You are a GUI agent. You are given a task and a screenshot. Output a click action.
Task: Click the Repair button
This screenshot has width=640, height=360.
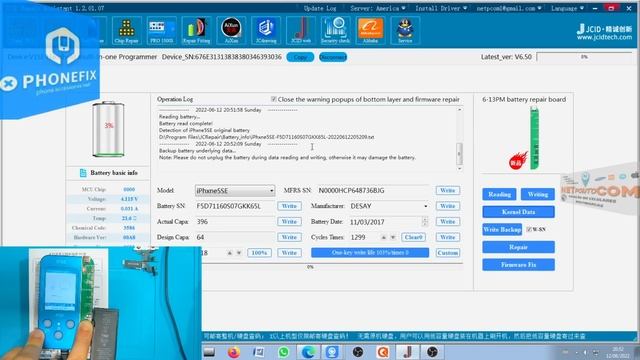[518, 247]
